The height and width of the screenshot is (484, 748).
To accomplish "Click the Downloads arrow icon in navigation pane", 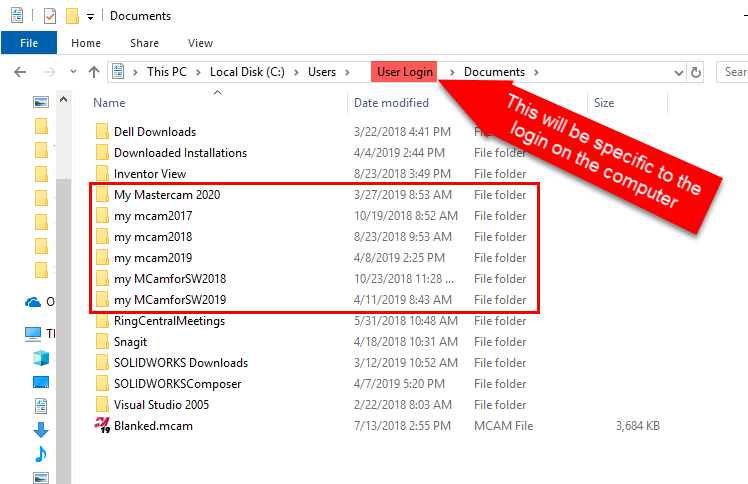I will point(41,430).
